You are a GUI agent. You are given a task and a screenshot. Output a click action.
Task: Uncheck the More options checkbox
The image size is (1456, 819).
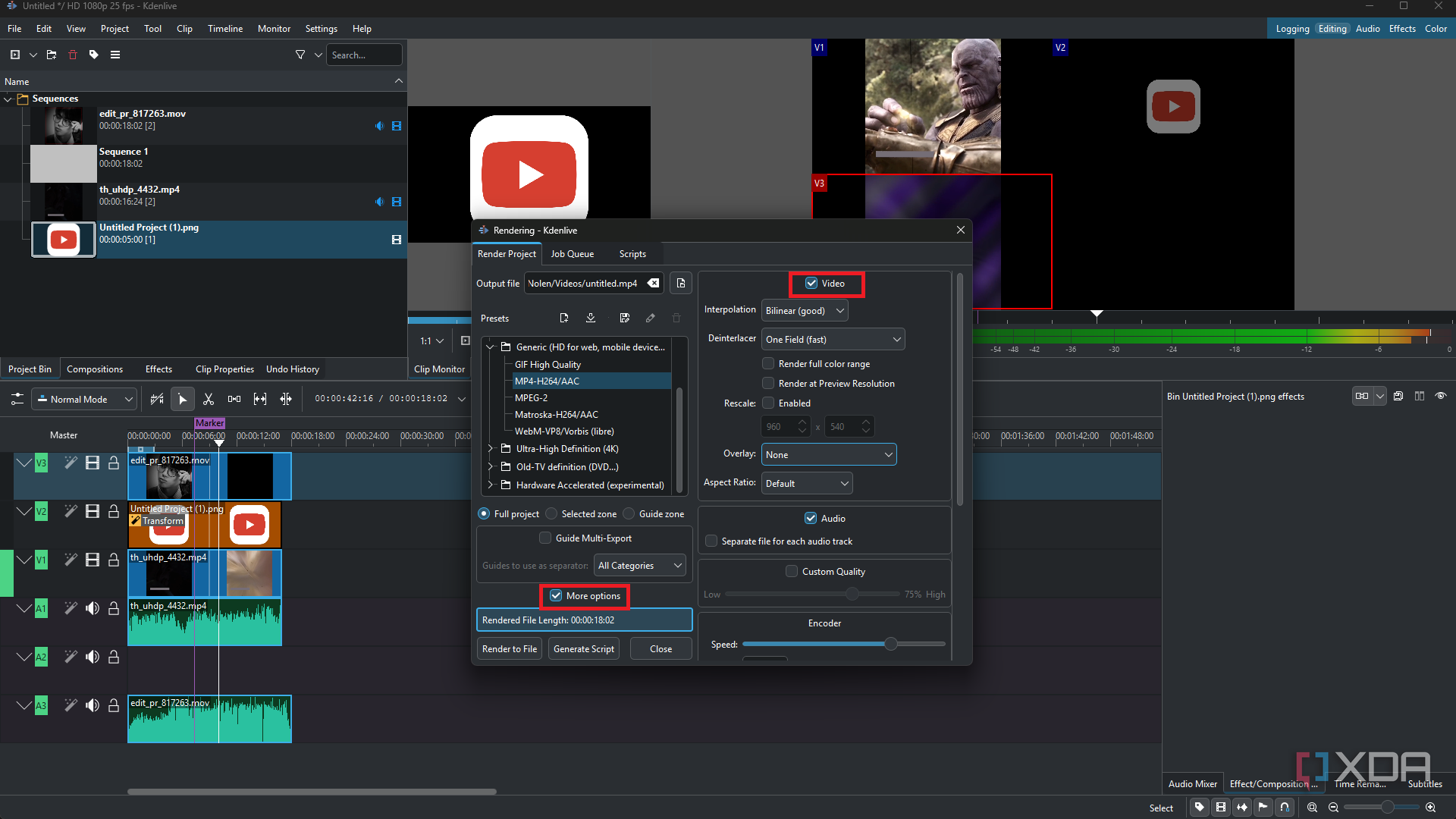coord(556,595)
